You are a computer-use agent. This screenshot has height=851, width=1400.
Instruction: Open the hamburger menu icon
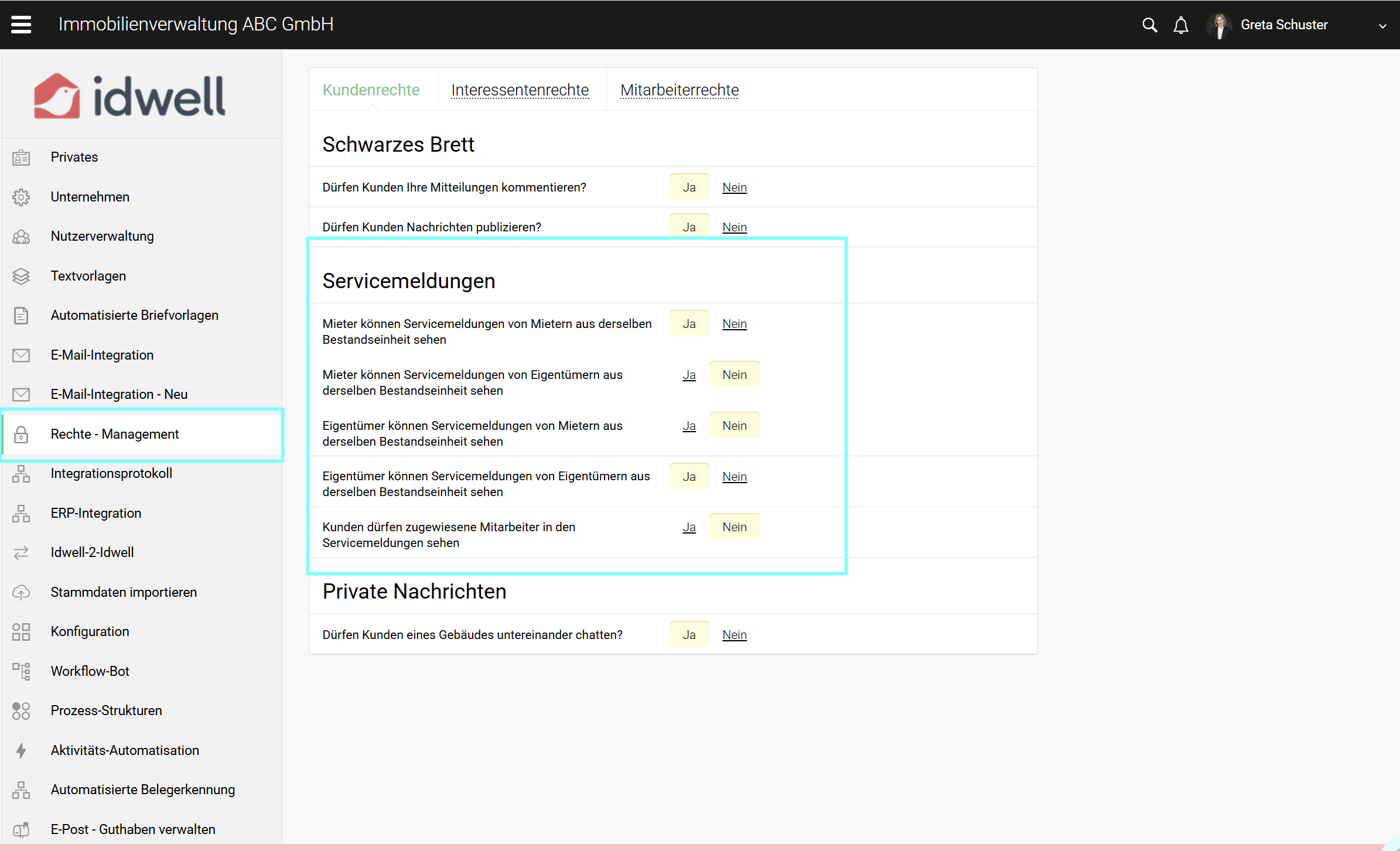click(x=21, y=24)
